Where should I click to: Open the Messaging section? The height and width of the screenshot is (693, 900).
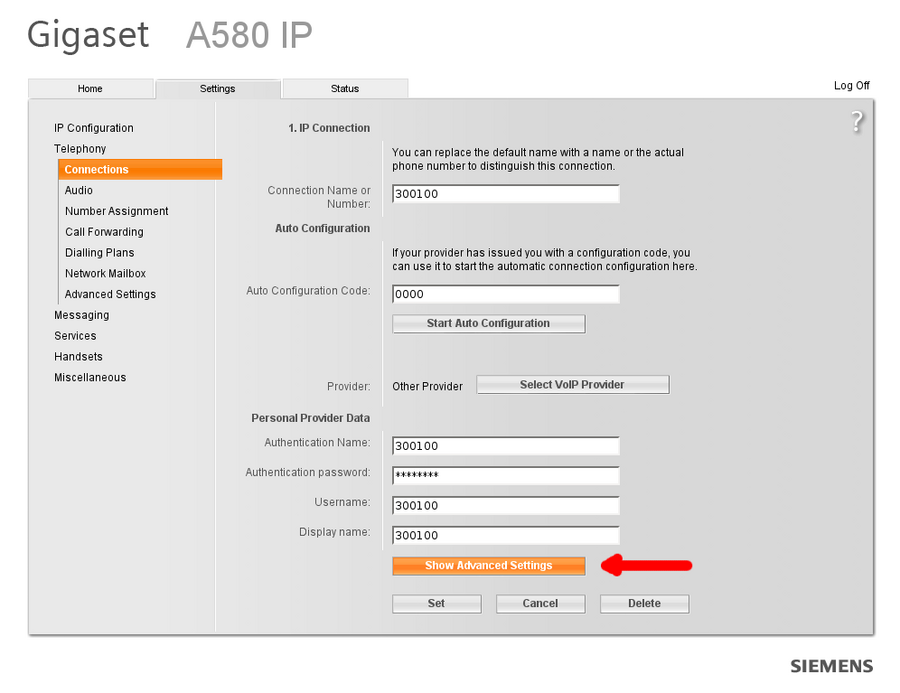(81, 315)
